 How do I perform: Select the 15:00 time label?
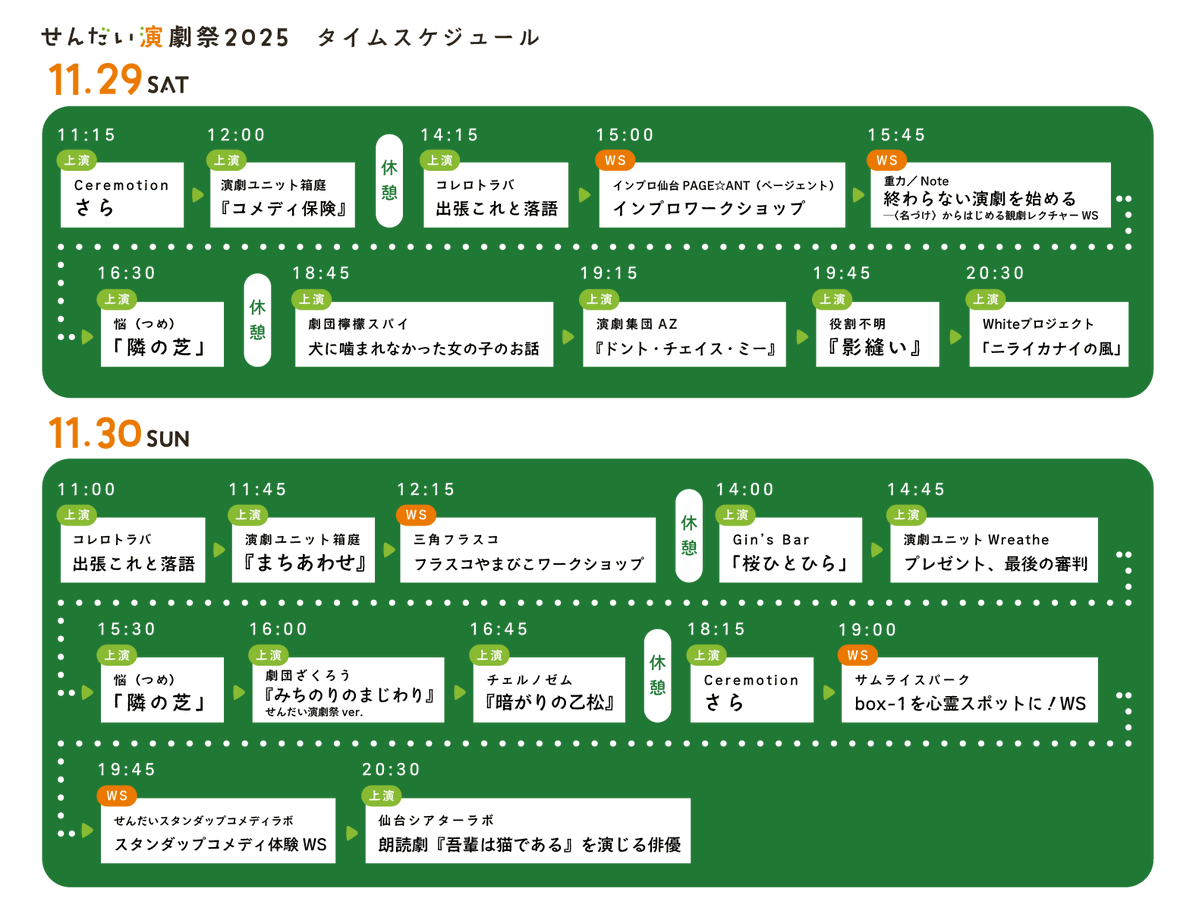625,135
